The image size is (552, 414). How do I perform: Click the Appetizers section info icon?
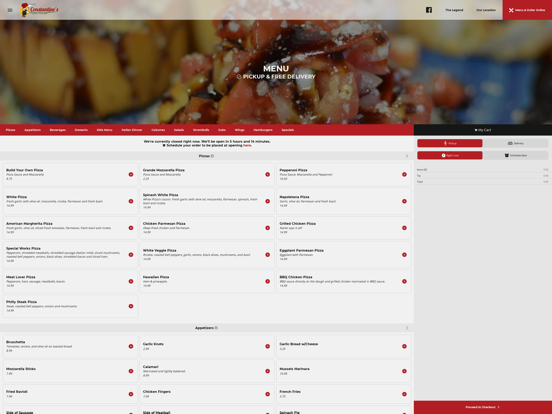pos(216,328)
